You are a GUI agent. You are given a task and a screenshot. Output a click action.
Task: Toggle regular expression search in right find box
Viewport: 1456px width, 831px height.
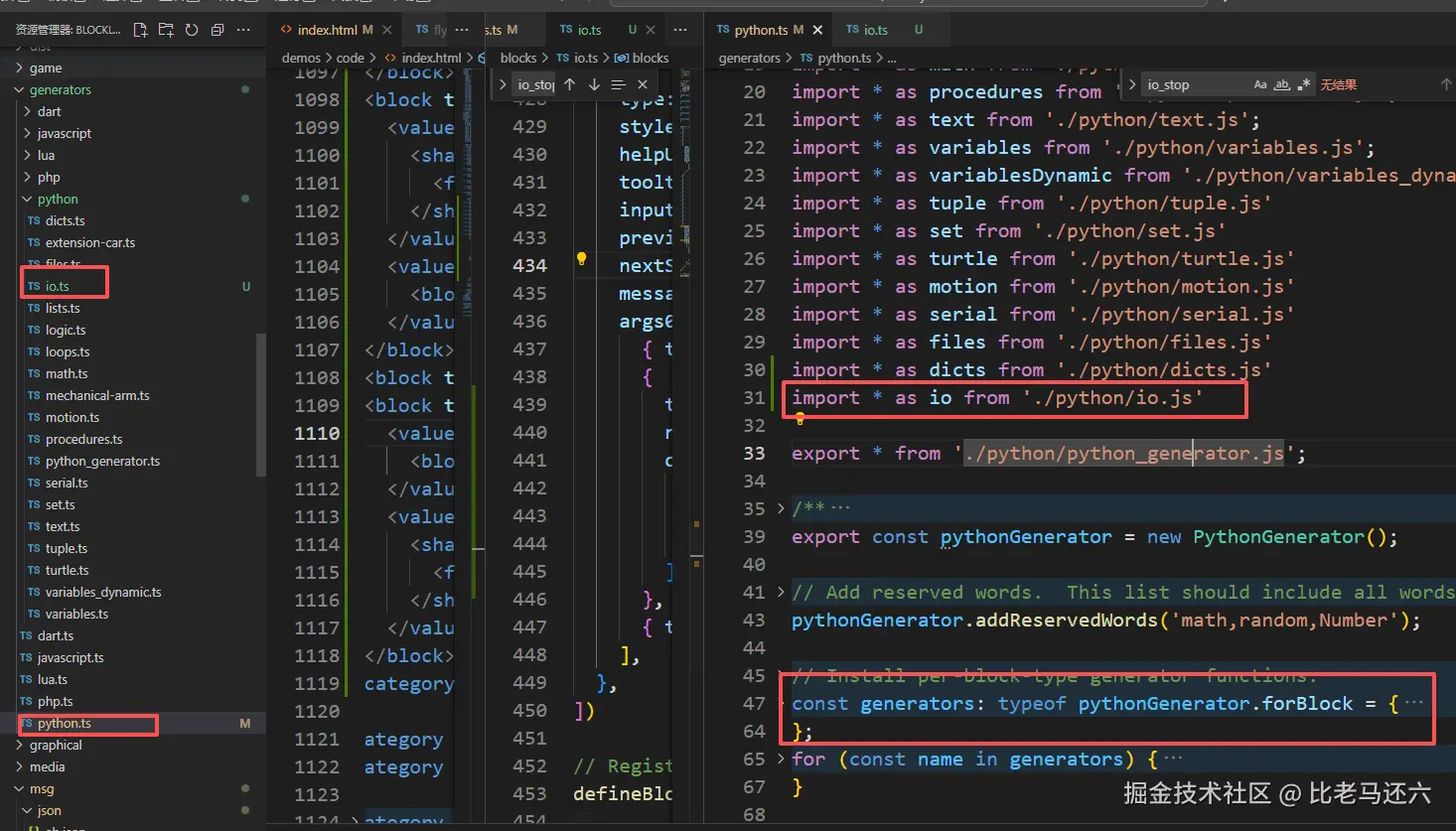(x=1304, y=85)
